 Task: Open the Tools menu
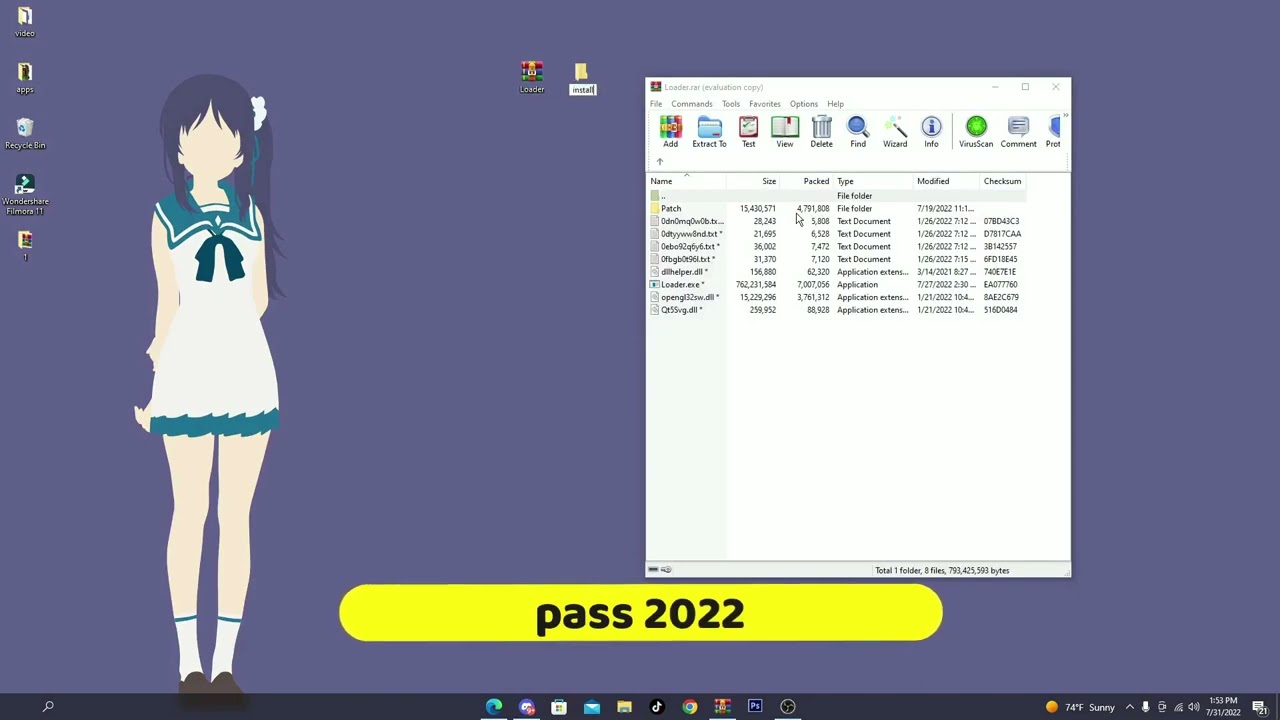click(x=731, y=104)
